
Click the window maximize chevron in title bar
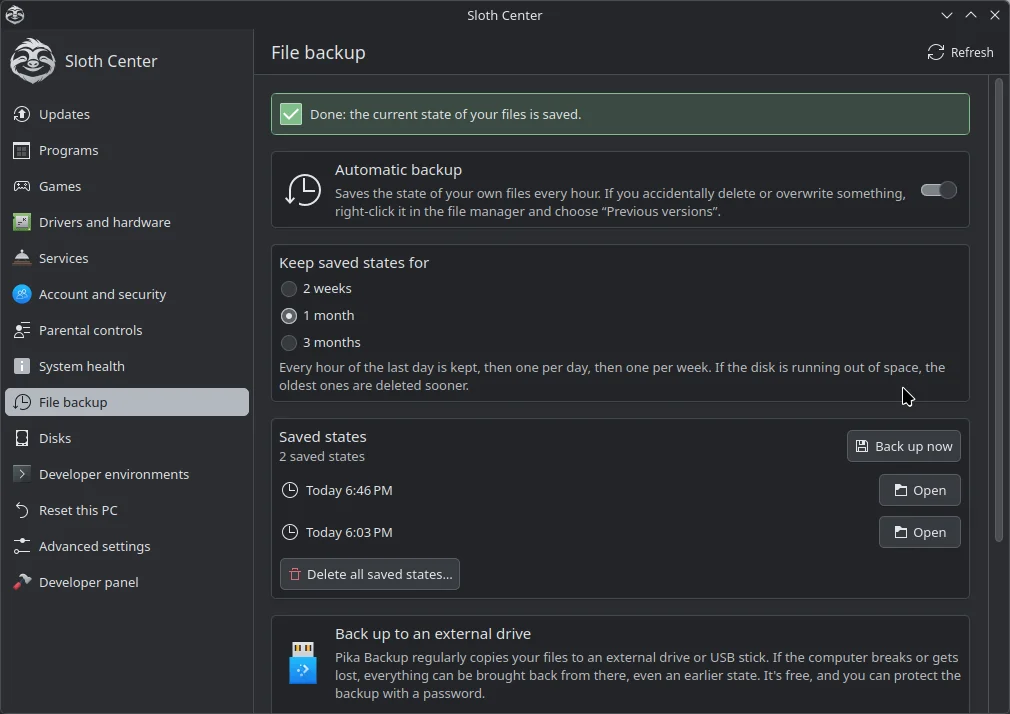(971, 15)
